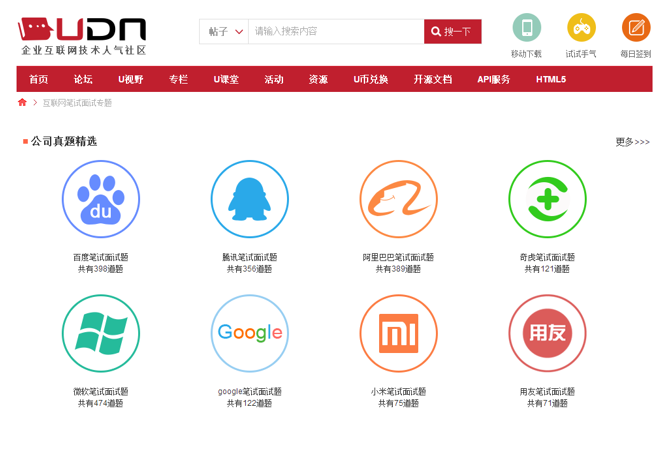Click the Baidu paw logo icon

(100, 199)
